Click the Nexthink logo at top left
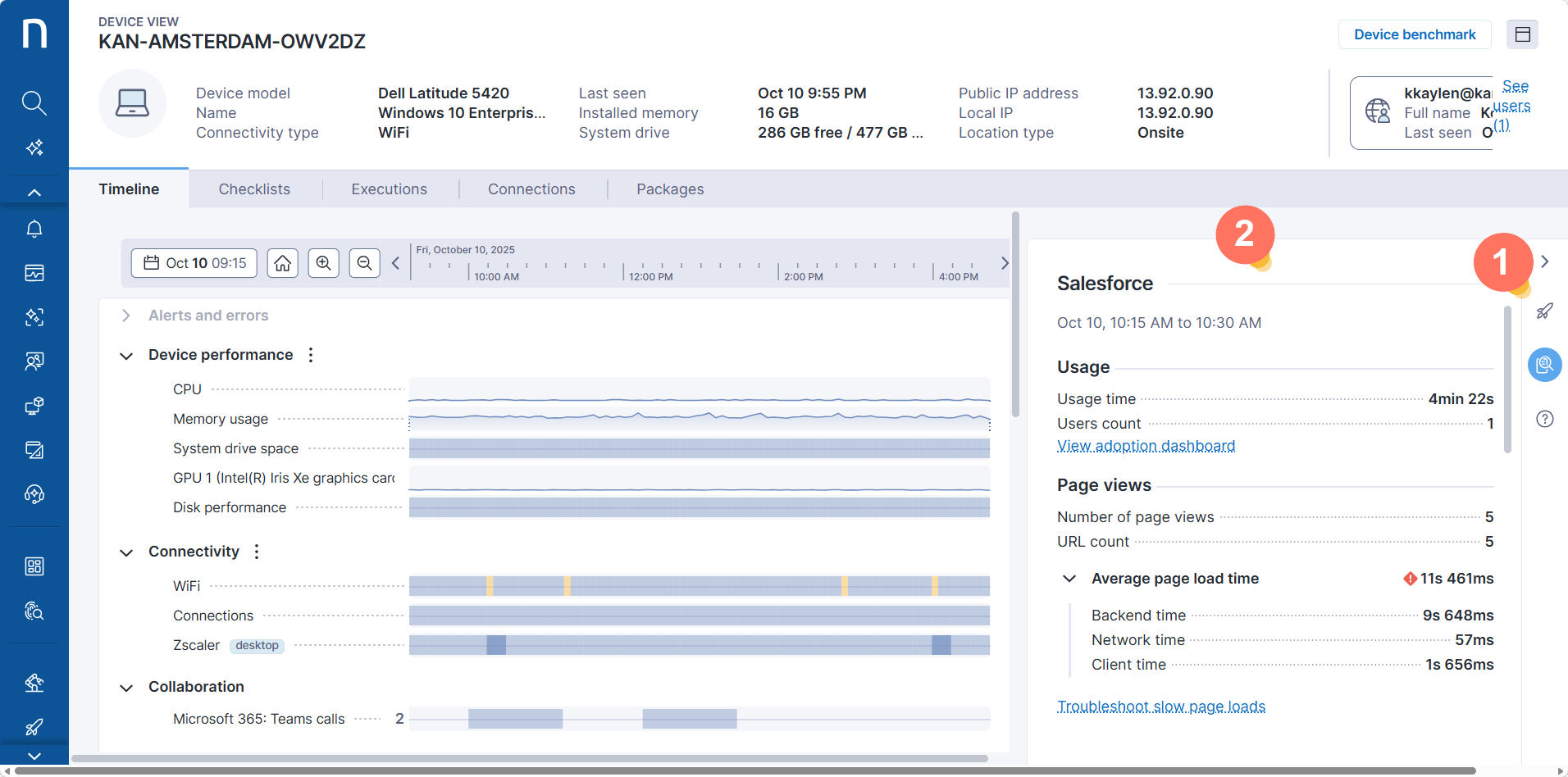1568x777 pixels. pyautogui.click(x=34, y=34)
